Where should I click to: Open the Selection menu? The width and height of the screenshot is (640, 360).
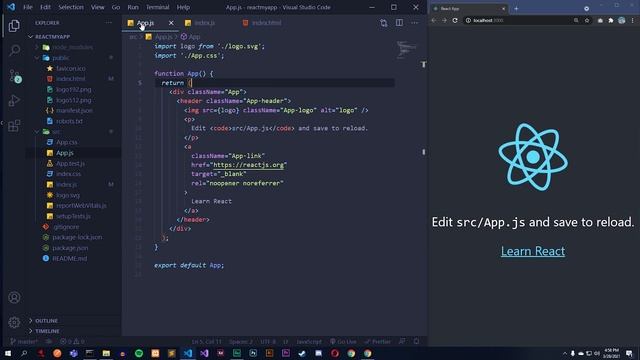point(71,7)
